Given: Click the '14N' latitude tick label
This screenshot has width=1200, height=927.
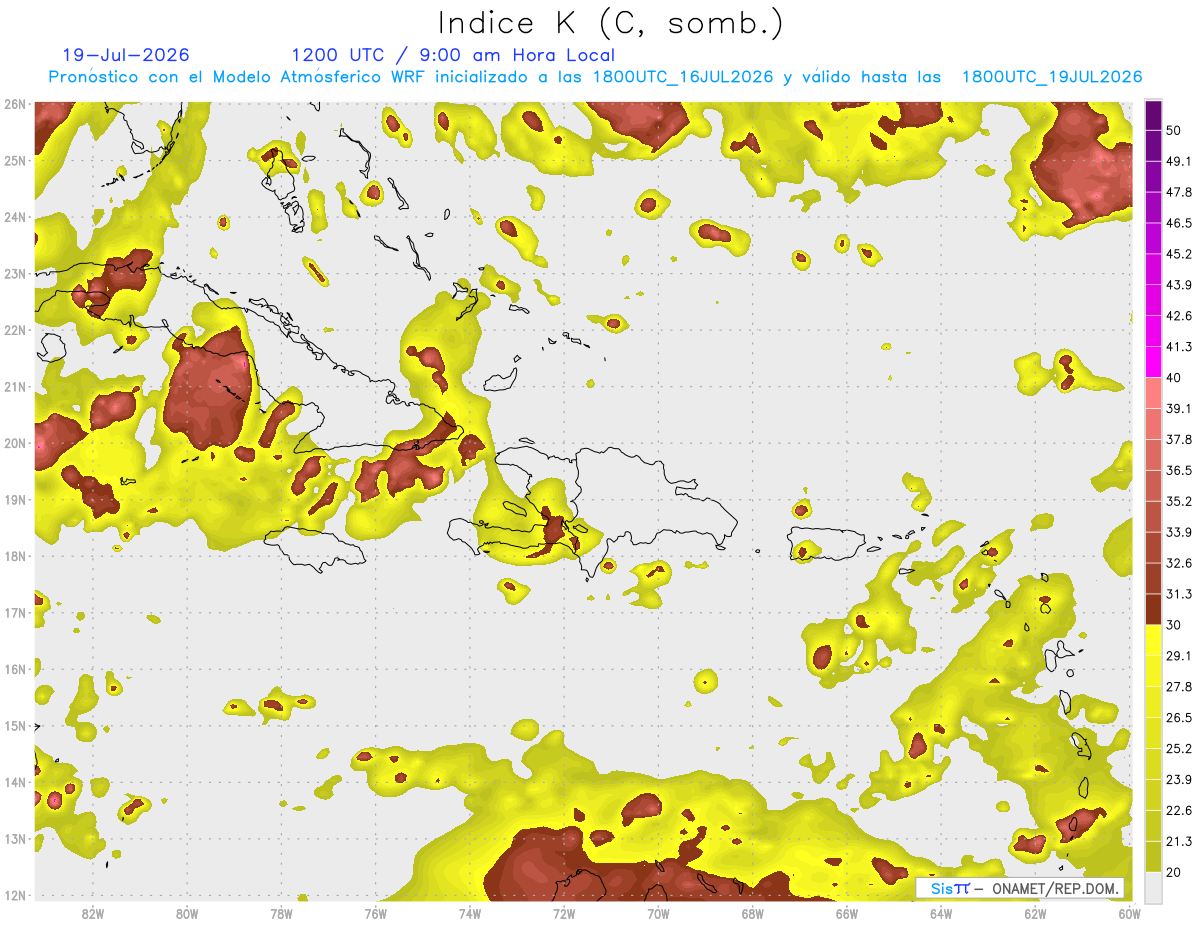Looking at the screenshot, I should [15, 782].
